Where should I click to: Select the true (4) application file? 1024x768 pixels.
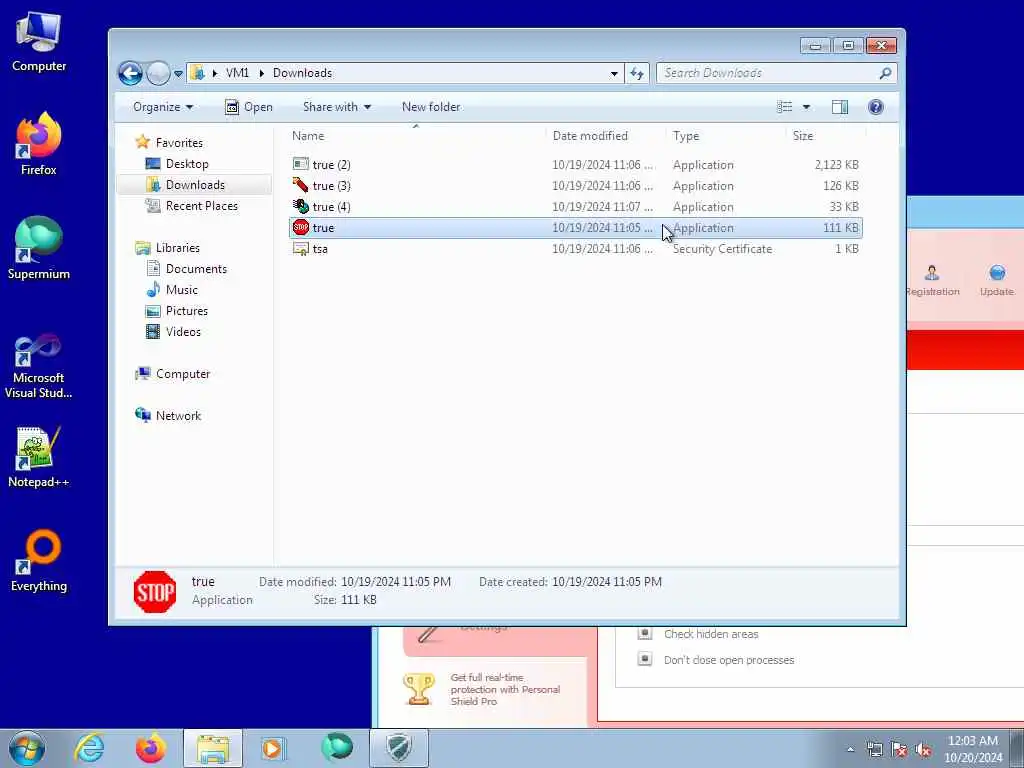tap(575, 206)
